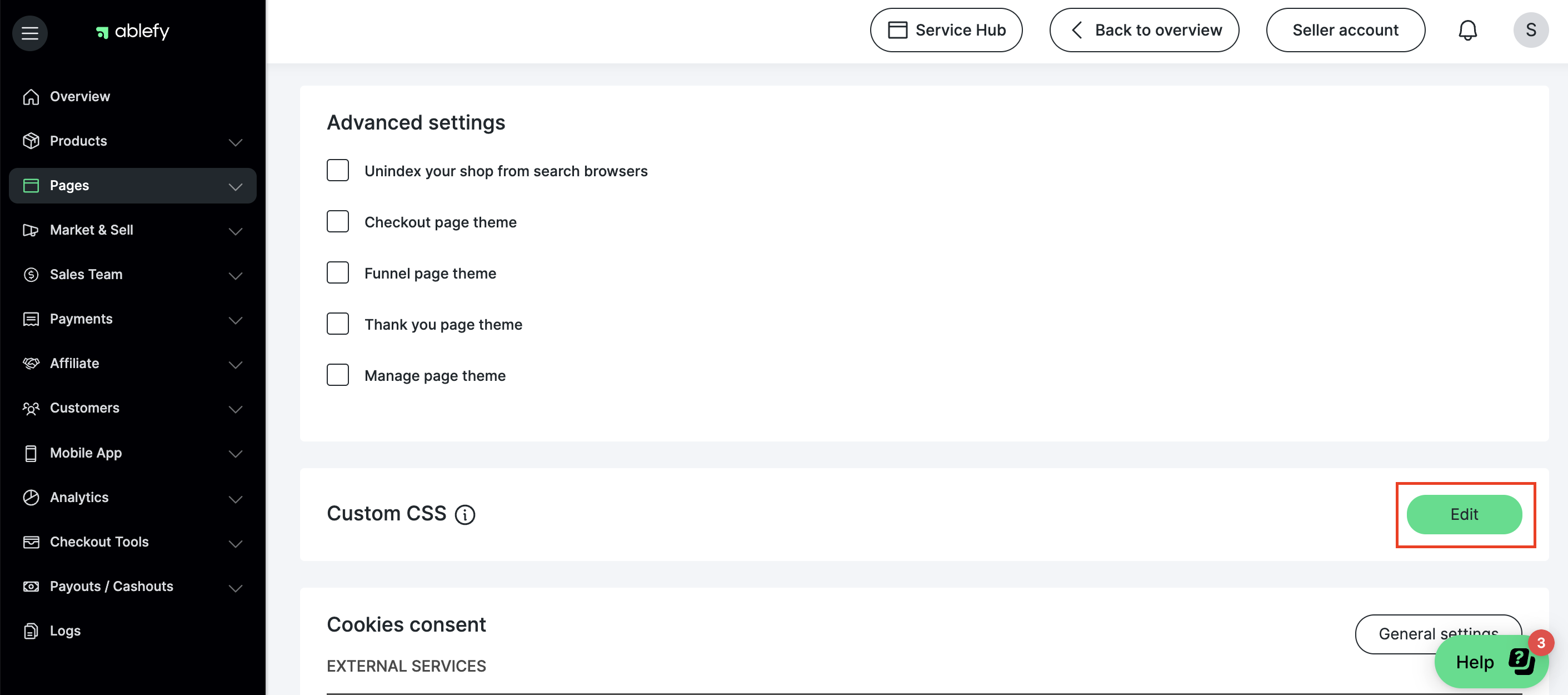The width and height of the screenshot is (1568, 695).
Task: Expand the Sales Team chevron
Action: [x=236, y=275]
